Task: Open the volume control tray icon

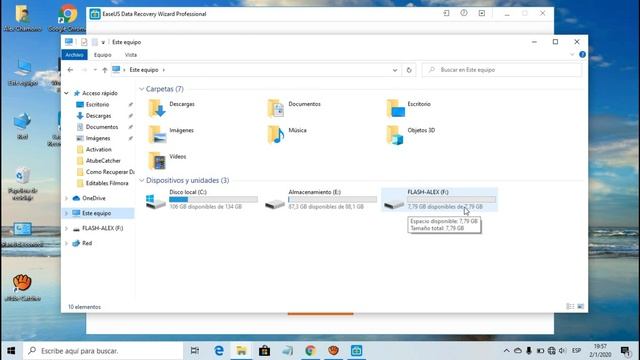Action: pyautogui.click(x=562, y=351)
